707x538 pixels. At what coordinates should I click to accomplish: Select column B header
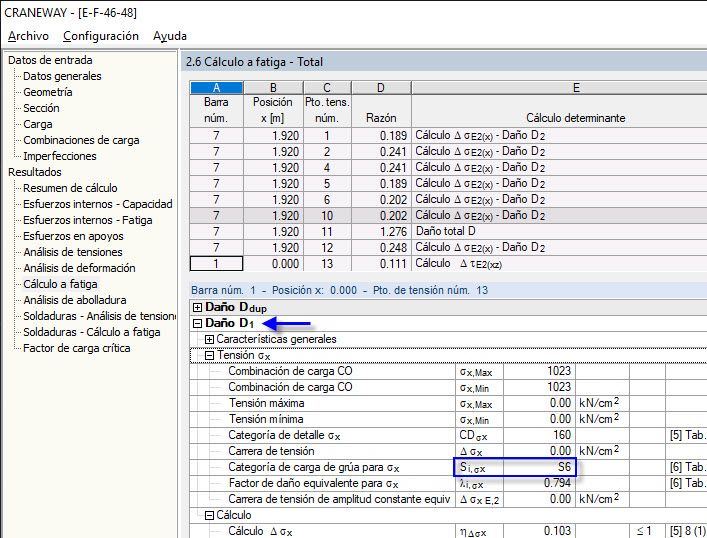[273, 87]
